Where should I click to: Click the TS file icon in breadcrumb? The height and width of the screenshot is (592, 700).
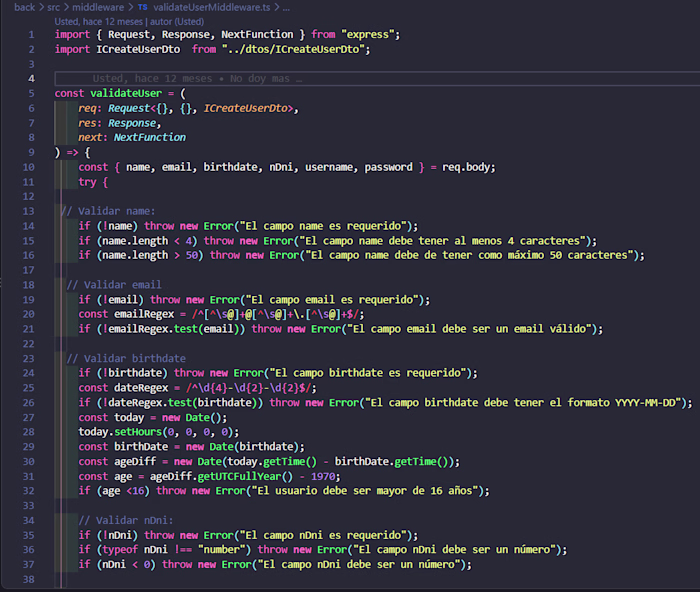click(x=142, y=7)
